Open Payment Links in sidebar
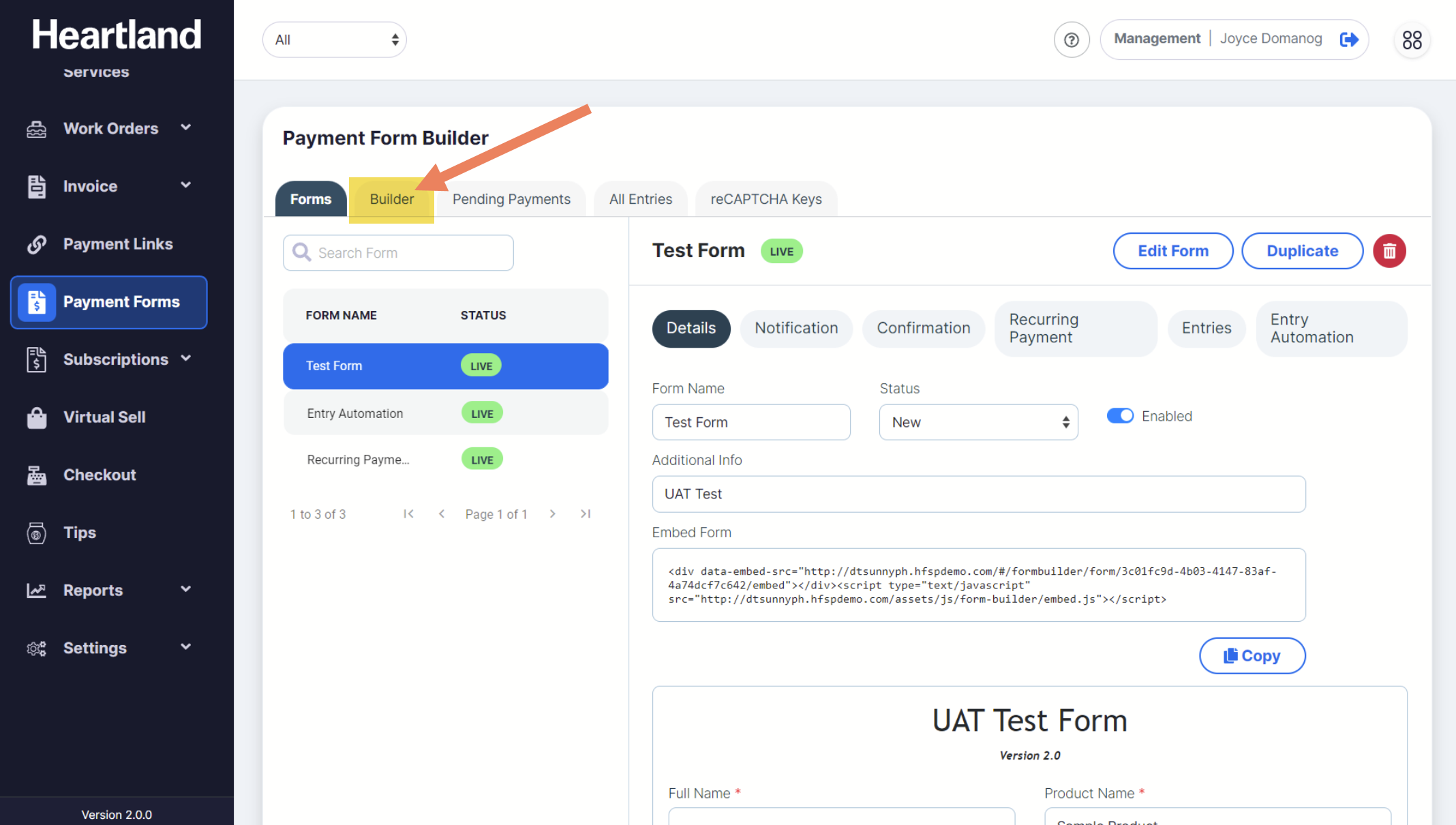This screenshot has width=1456, height=825. (x=117, y=244)
